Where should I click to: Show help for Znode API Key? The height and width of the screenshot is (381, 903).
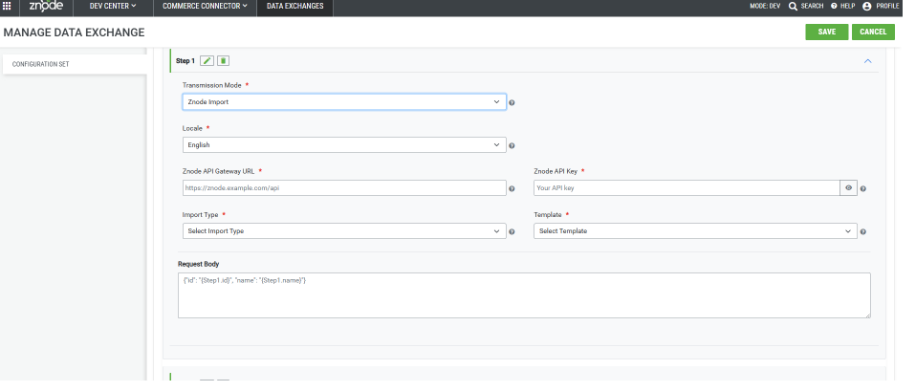(x=863, y=189)
